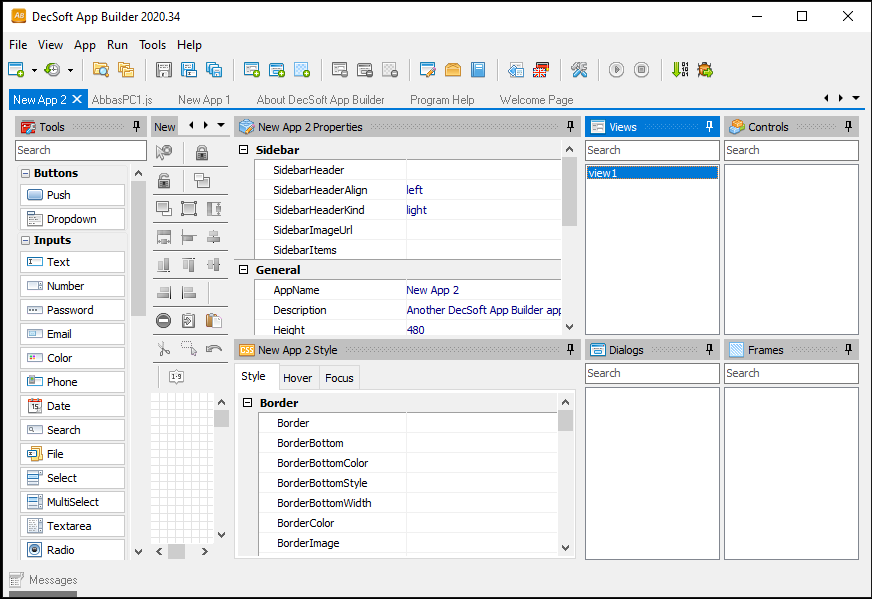Select the Color input tool

click(x=72, y=358)
